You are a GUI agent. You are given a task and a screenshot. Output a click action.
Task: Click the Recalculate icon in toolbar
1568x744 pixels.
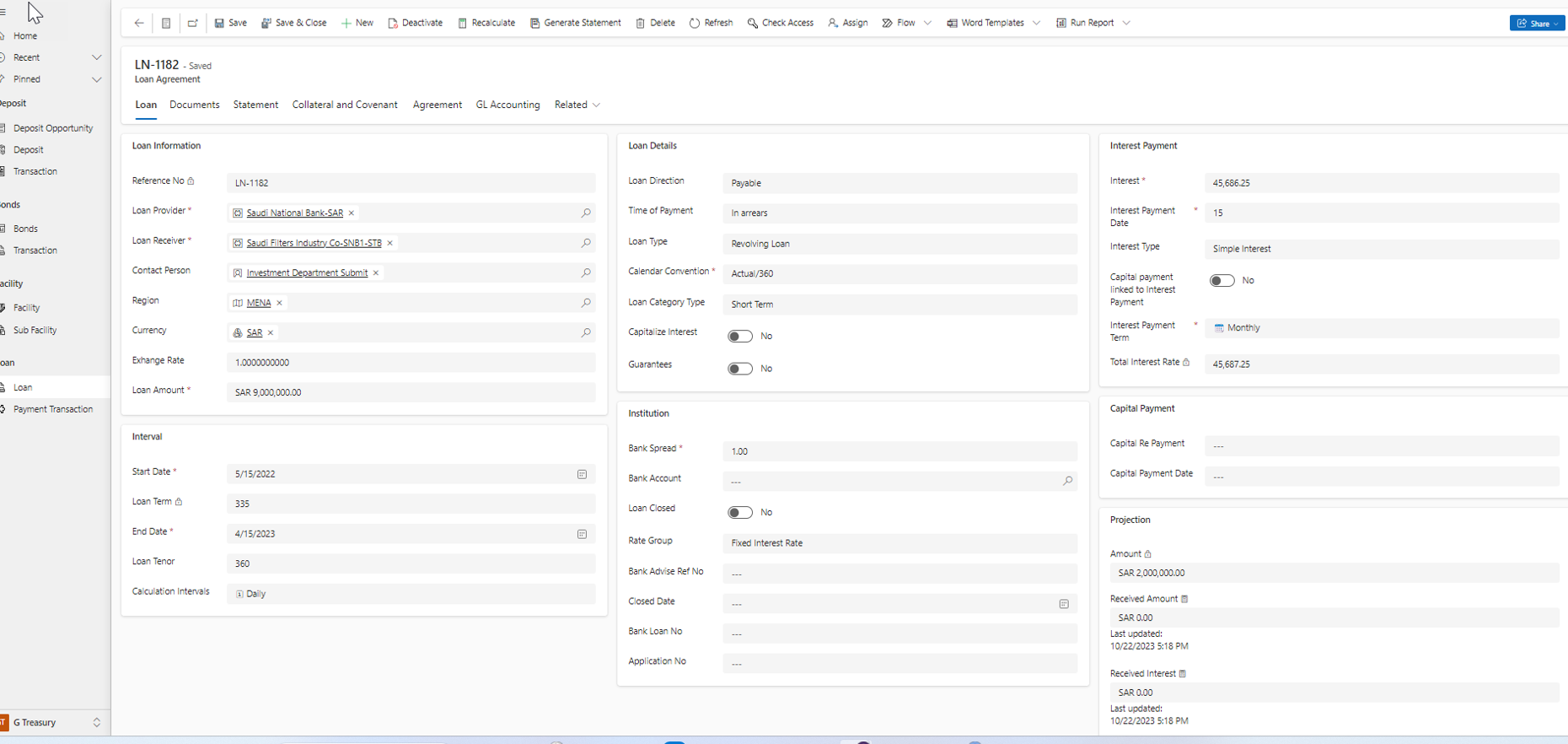coord(462,23)
